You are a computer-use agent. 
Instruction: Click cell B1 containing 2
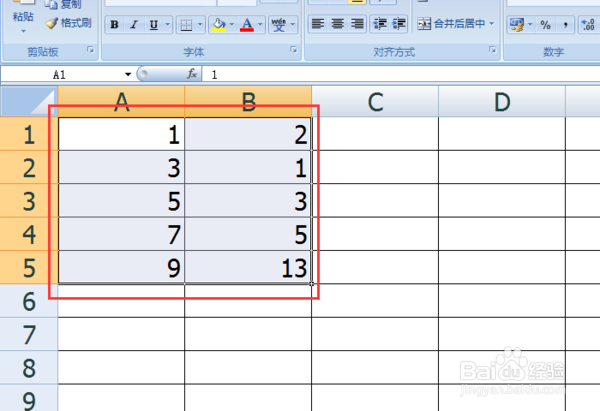(x=248, y=134)
